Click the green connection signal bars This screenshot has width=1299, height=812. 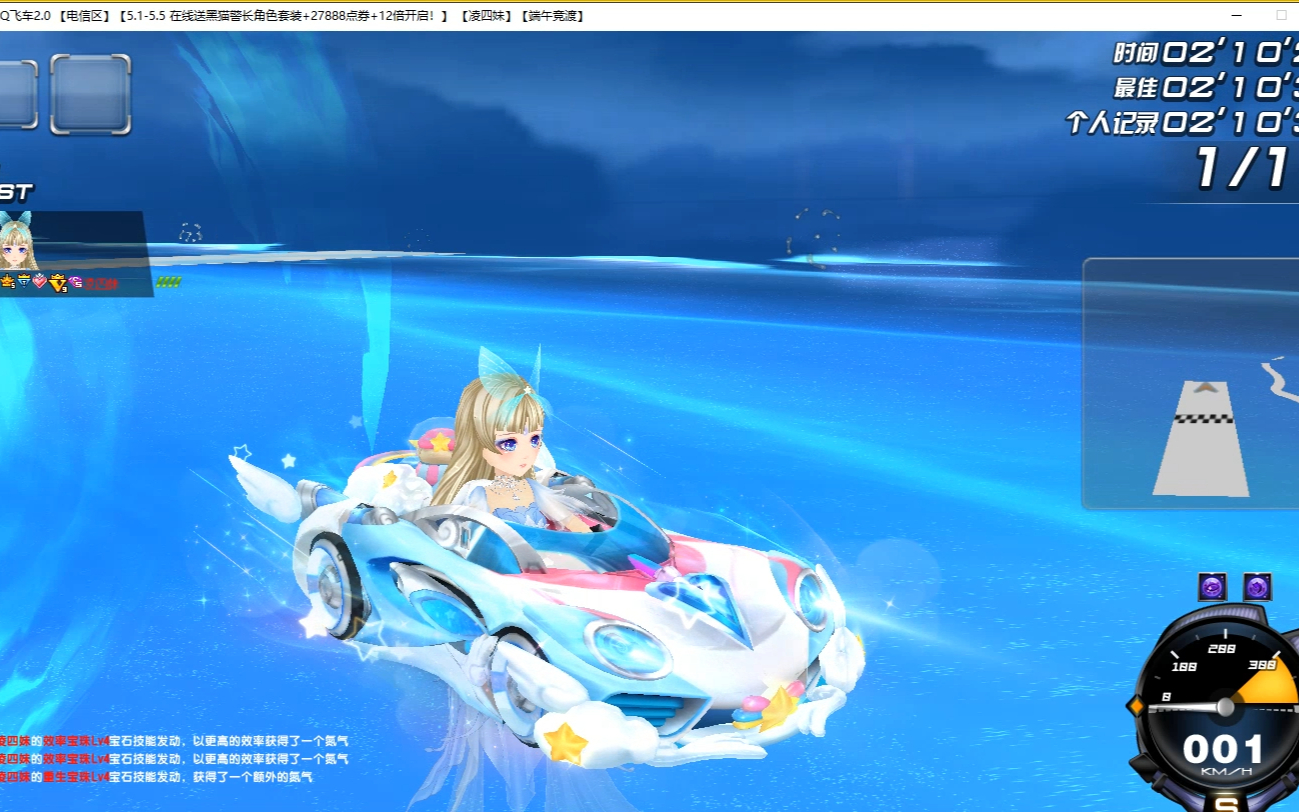point(168,282)
